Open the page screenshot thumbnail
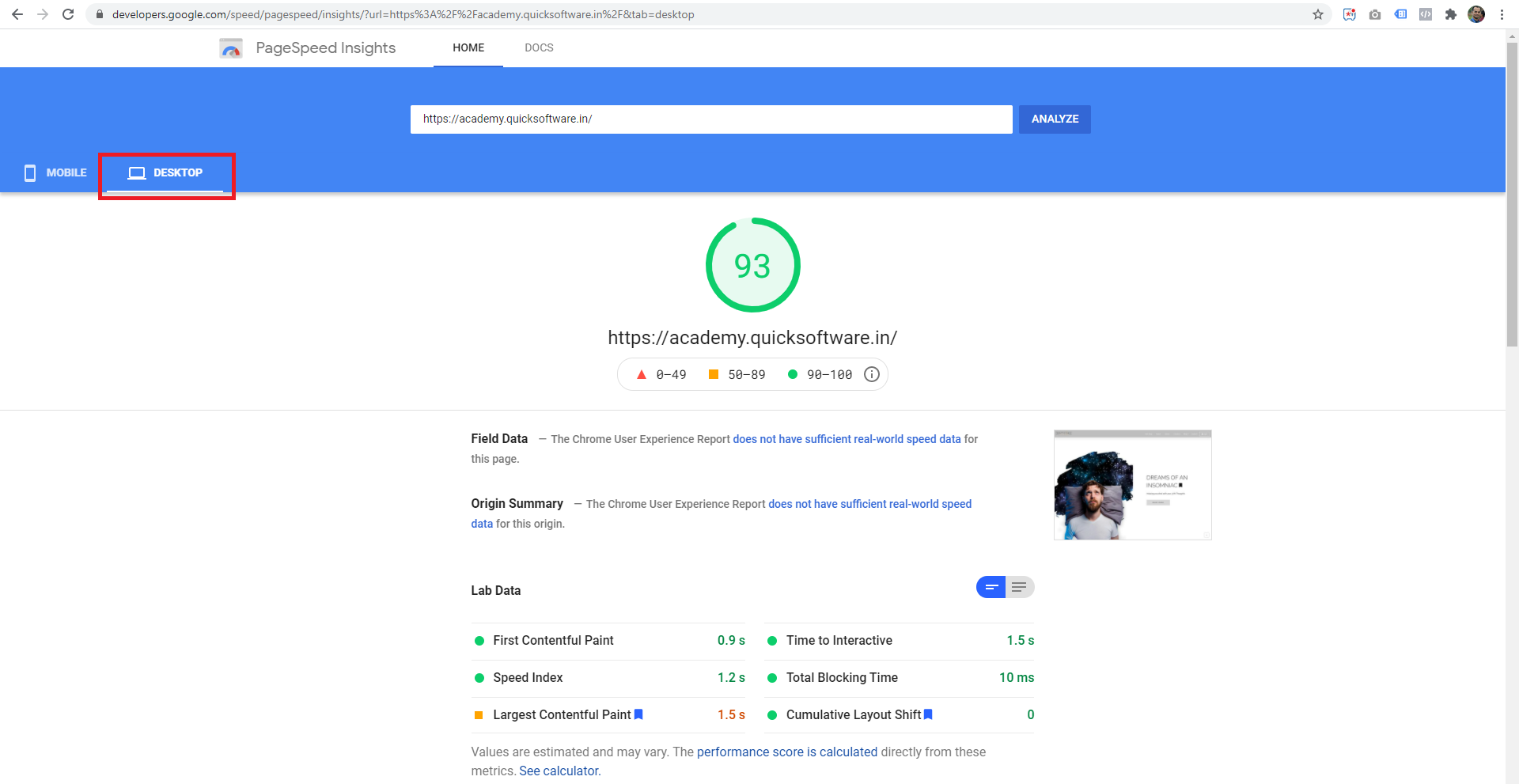 coord(1132,485)
